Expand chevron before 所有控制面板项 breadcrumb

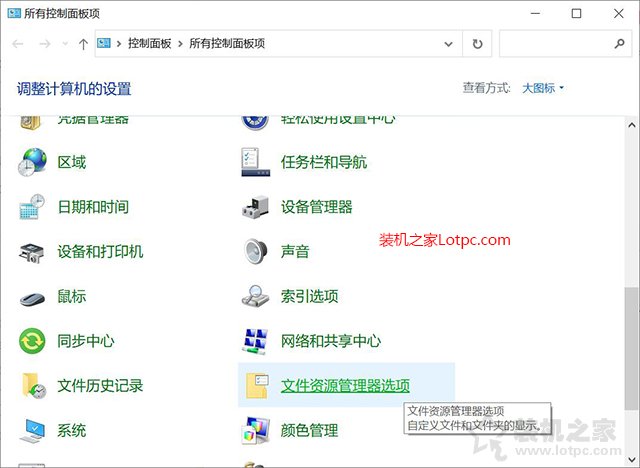click(180, 44)
